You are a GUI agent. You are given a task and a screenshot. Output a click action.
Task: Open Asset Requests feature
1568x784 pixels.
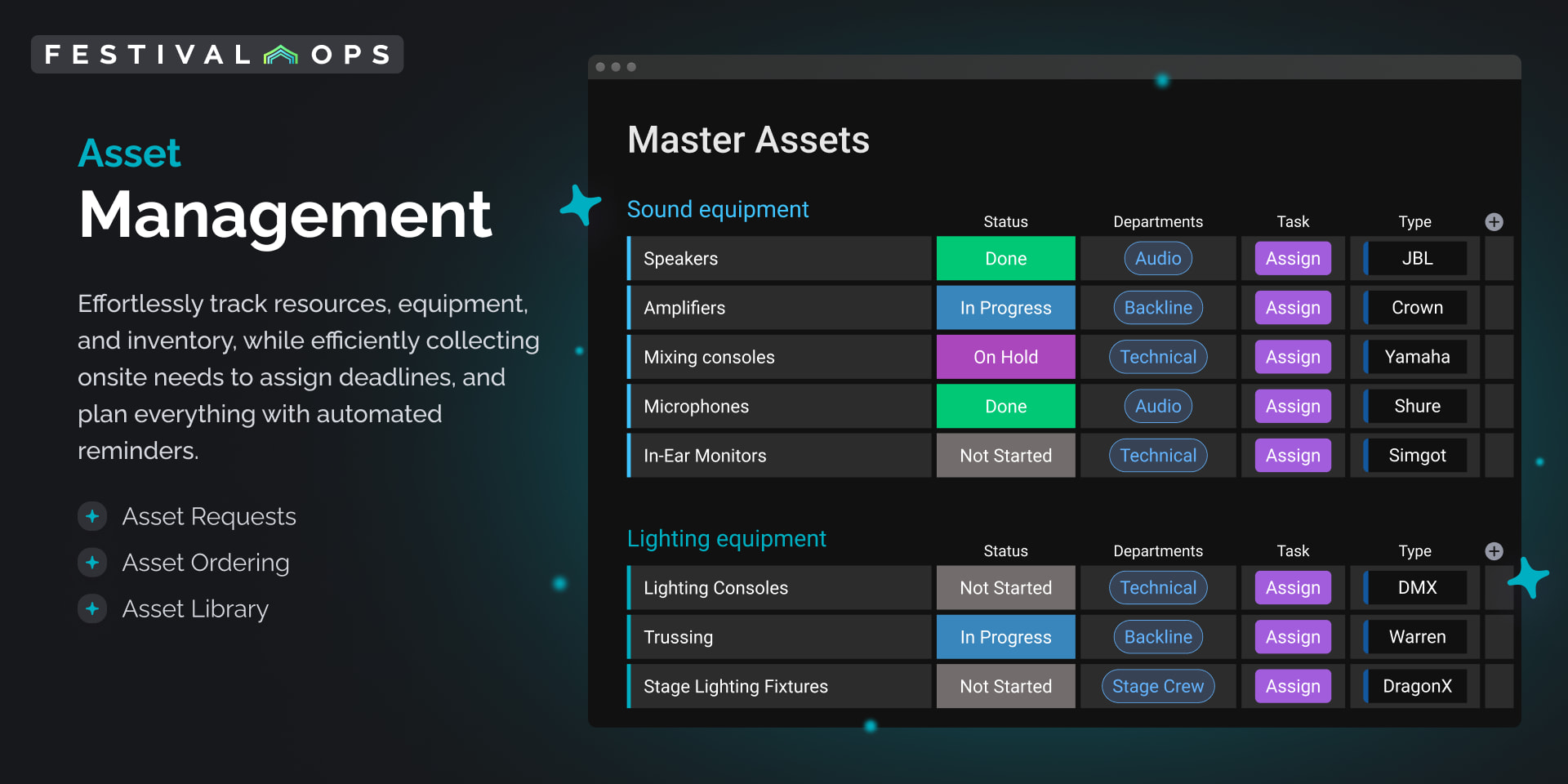(x=209, y=516)
